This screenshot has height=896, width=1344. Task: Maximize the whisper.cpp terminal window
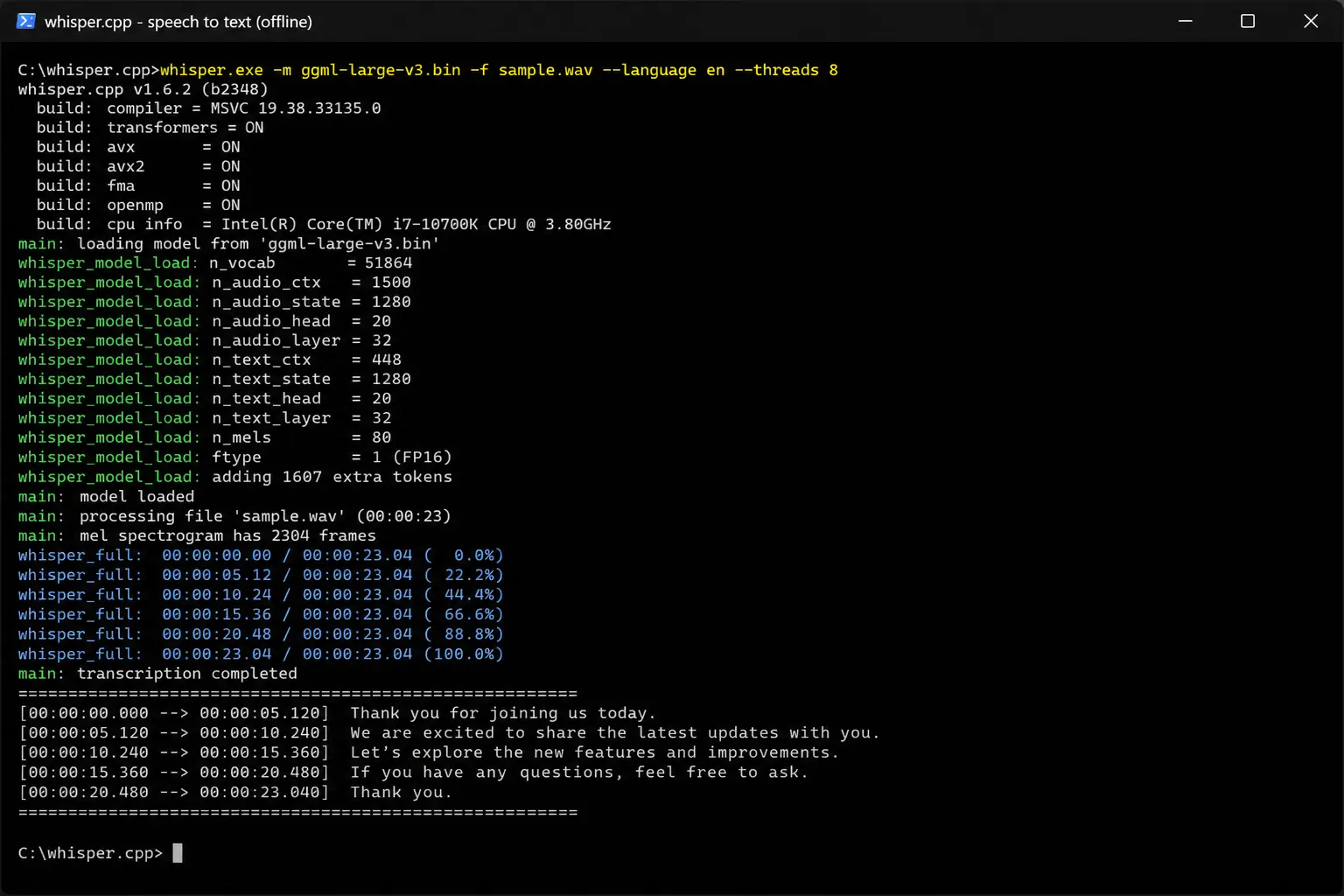1248,21
